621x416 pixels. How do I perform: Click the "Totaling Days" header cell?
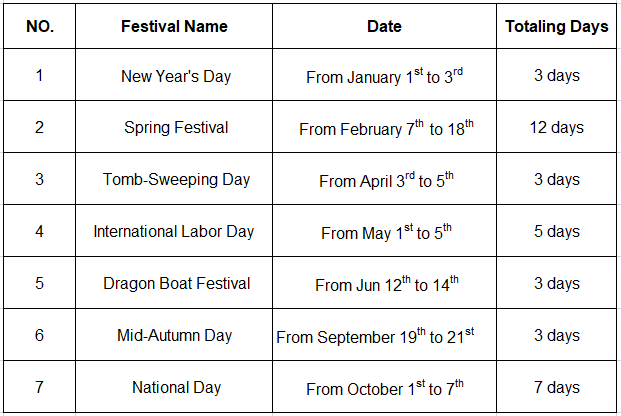(557, 27)
